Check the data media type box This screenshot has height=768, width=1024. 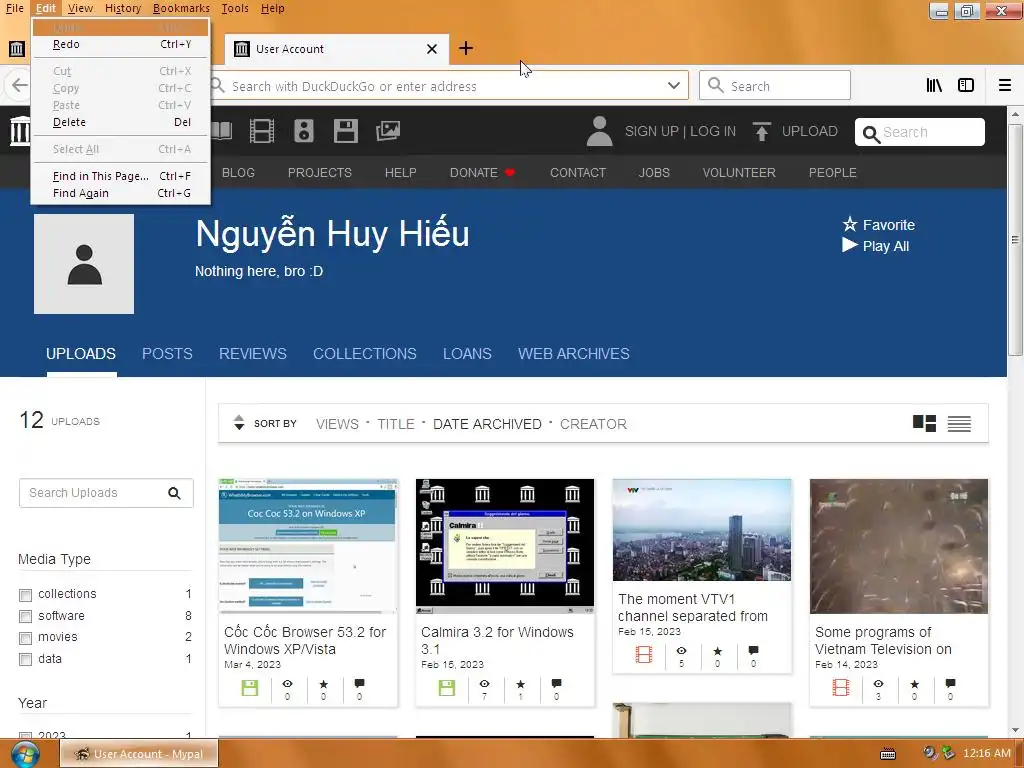(x=25, y=660)
